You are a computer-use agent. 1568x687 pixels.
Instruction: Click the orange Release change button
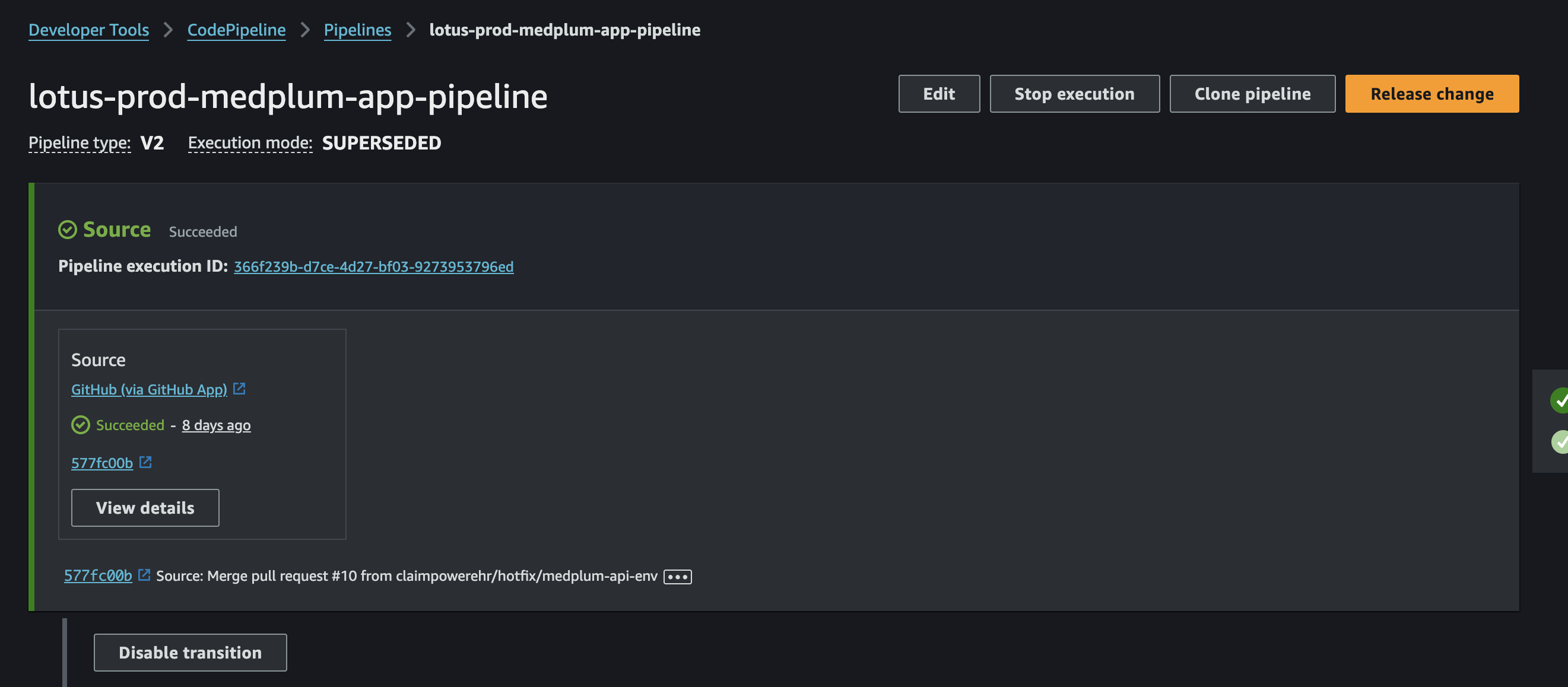(x=1431, y=94)
